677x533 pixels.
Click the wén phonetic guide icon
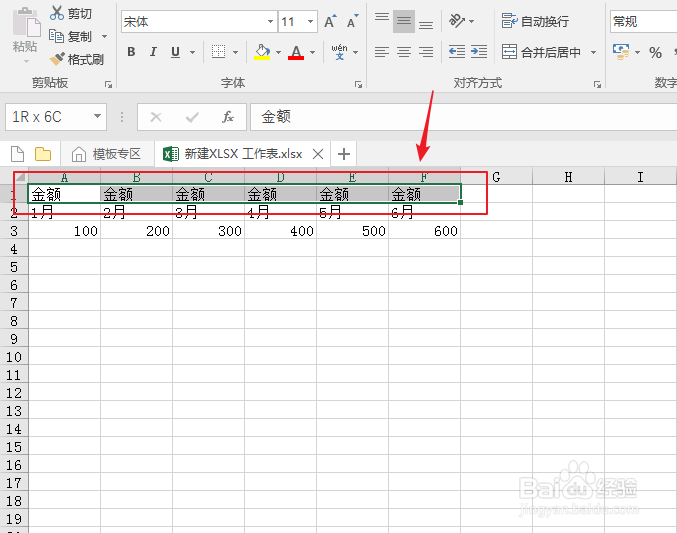[339, 52]
